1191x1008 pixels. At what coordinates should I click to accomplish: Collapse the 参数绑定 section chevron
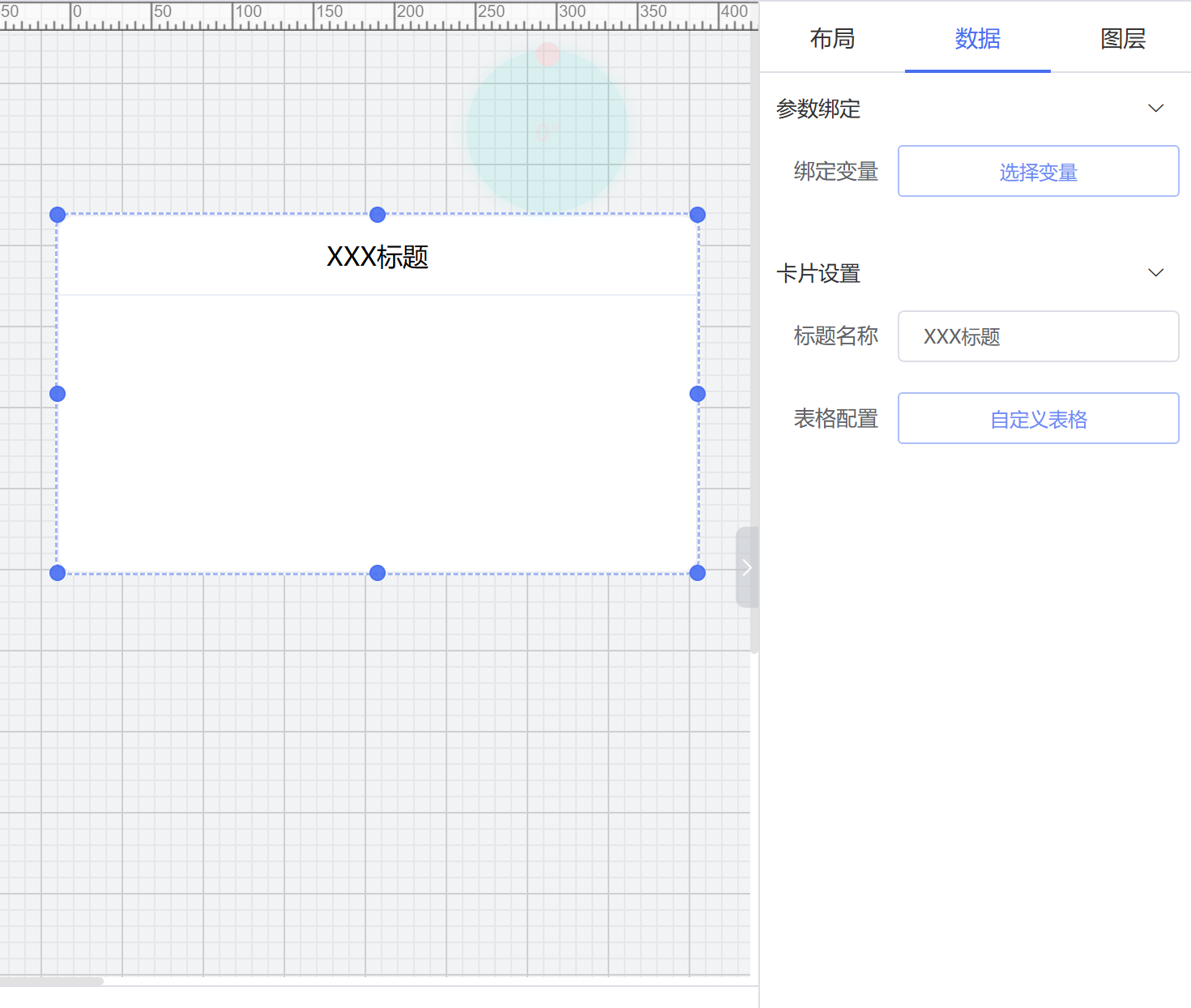click(1155, 109)
